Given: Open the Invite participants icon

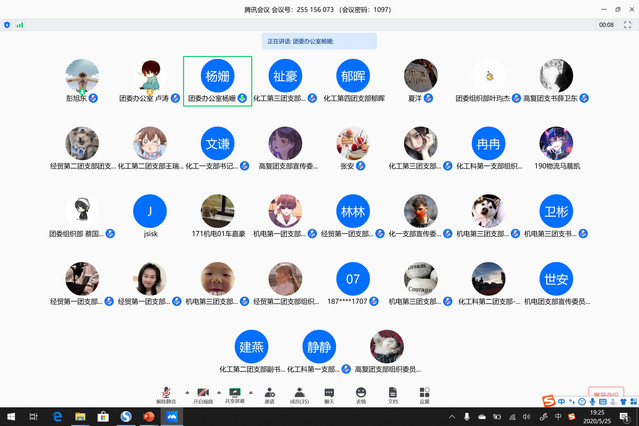Looking at the screenshot, I should pyautogui.click(x=269, y=394).
